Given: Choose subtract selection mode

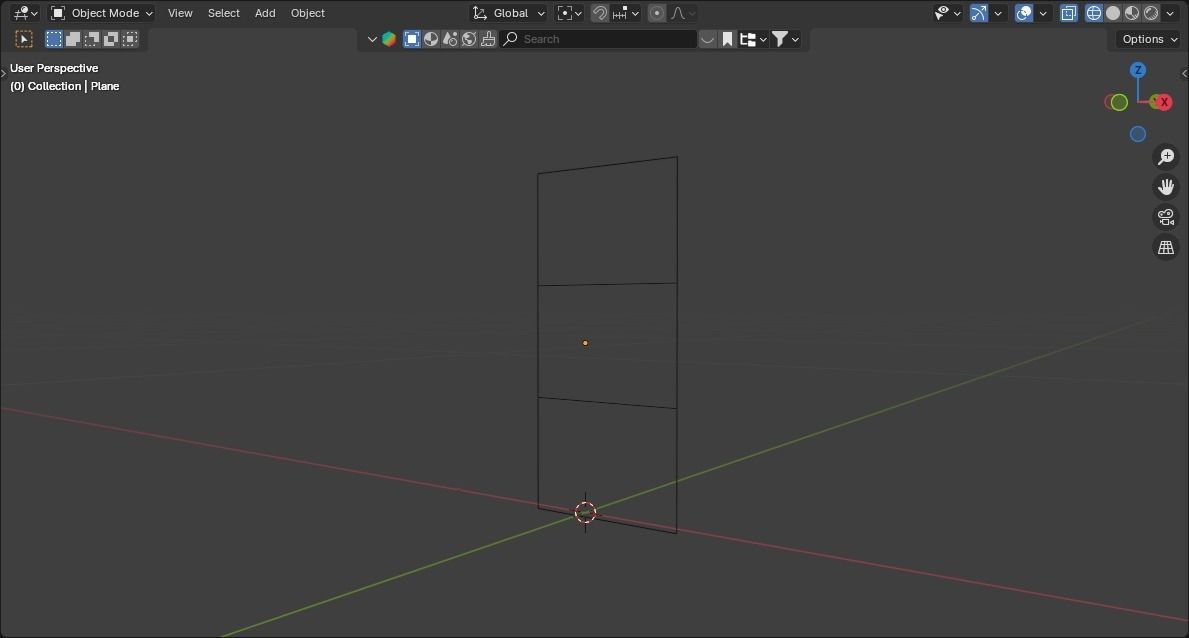Looking at the screenshot, I should (x=92, y=39).
